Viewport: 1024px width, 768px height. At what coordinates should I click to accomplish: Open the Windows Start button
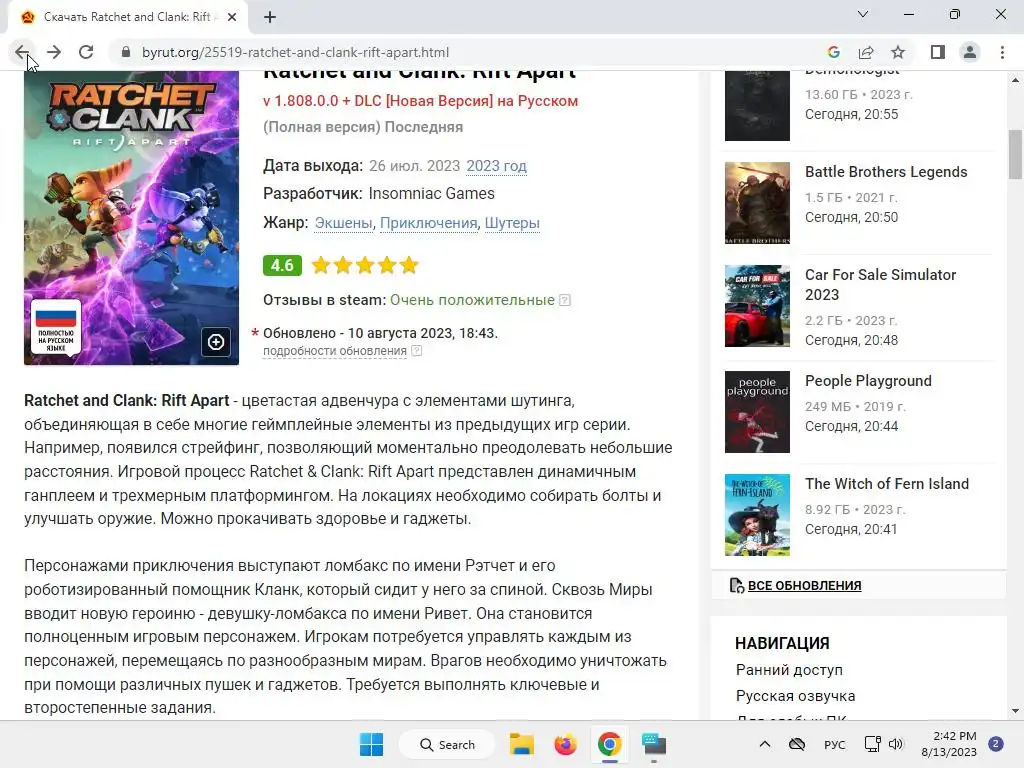[x=372, y=744]
